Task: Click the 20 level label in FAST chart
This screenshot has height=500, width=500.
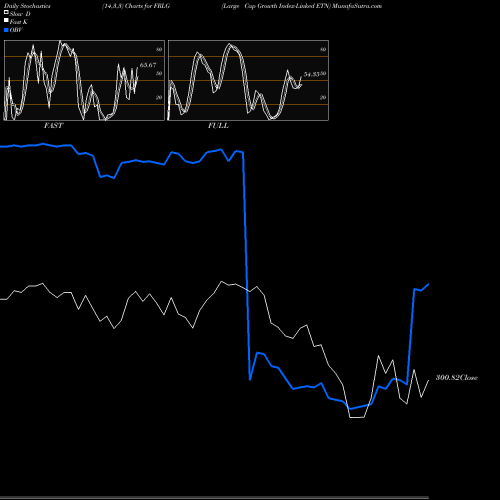Action: click(x=159, y=97)
